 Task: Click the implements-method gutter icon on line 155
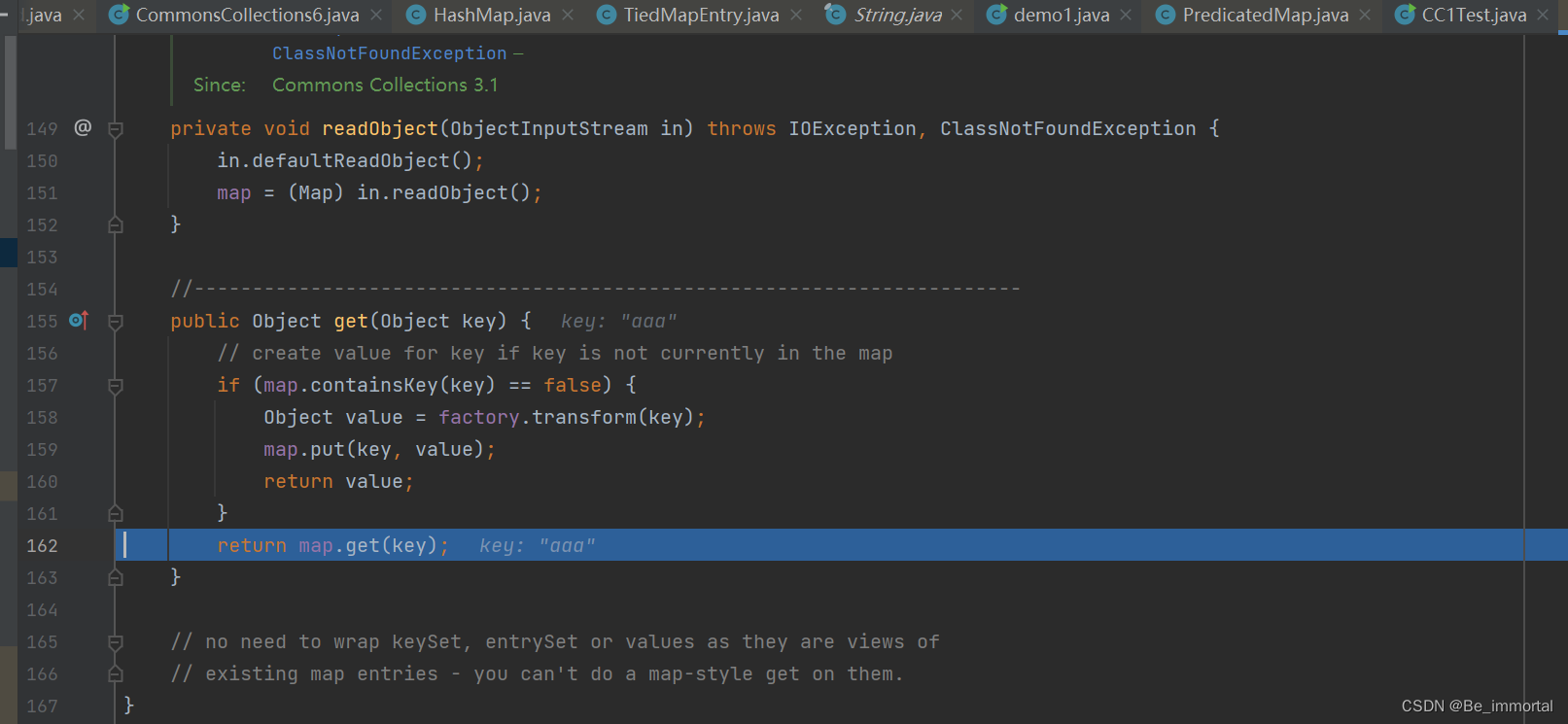pos(80,320)
